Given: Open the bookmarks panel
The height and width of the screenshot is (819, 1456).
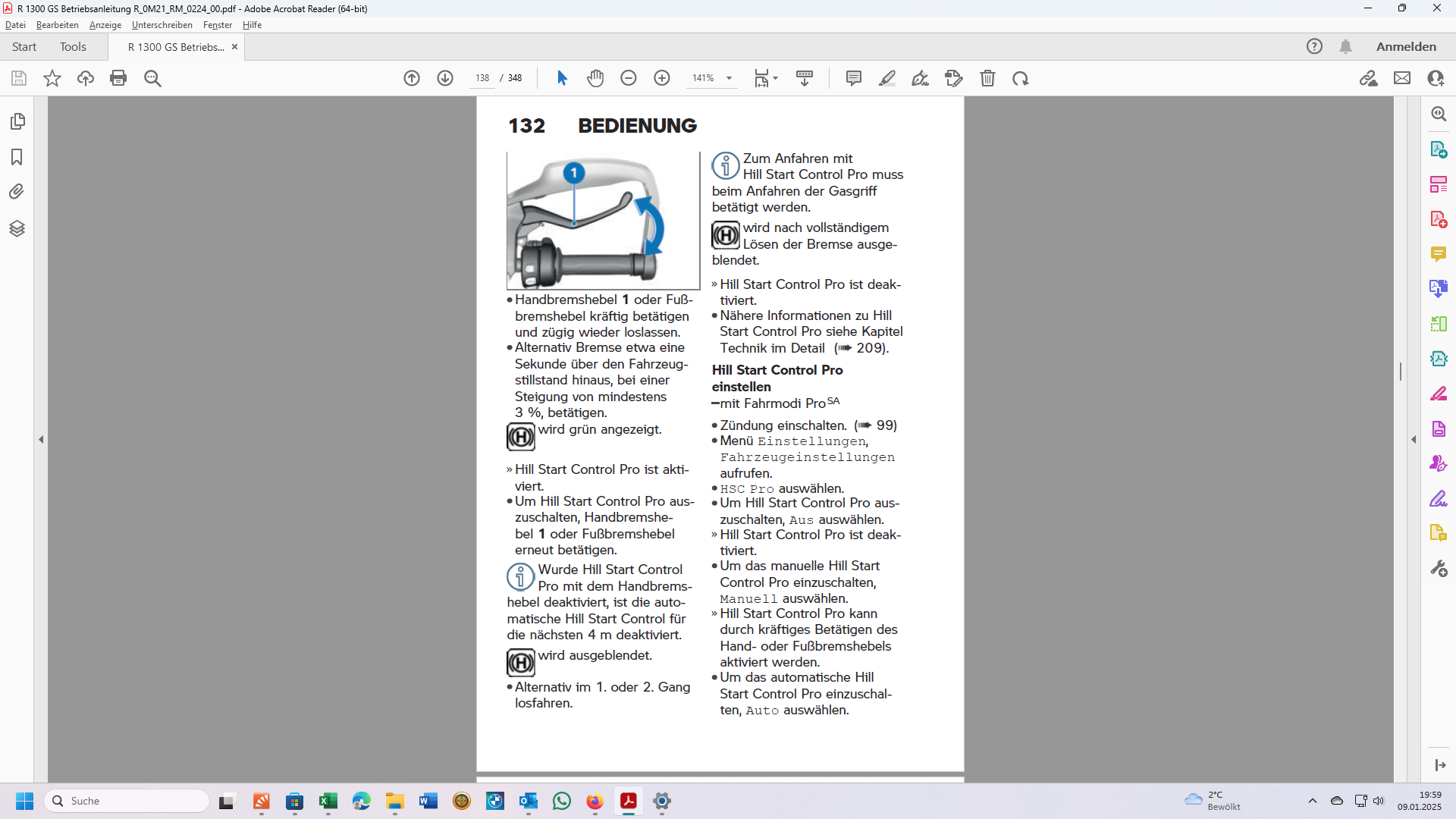Looking at the screenshot, I should pos(17,157).
